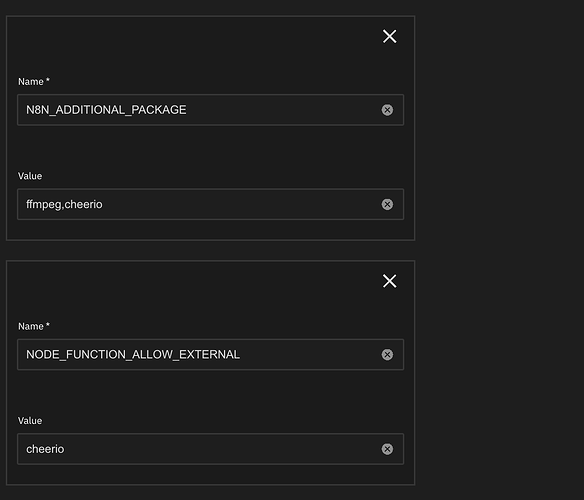Remove the N8N_ADDITIONAL_PACKAGE variable with its X icon
584x500 pixels.
click(390, 37)
